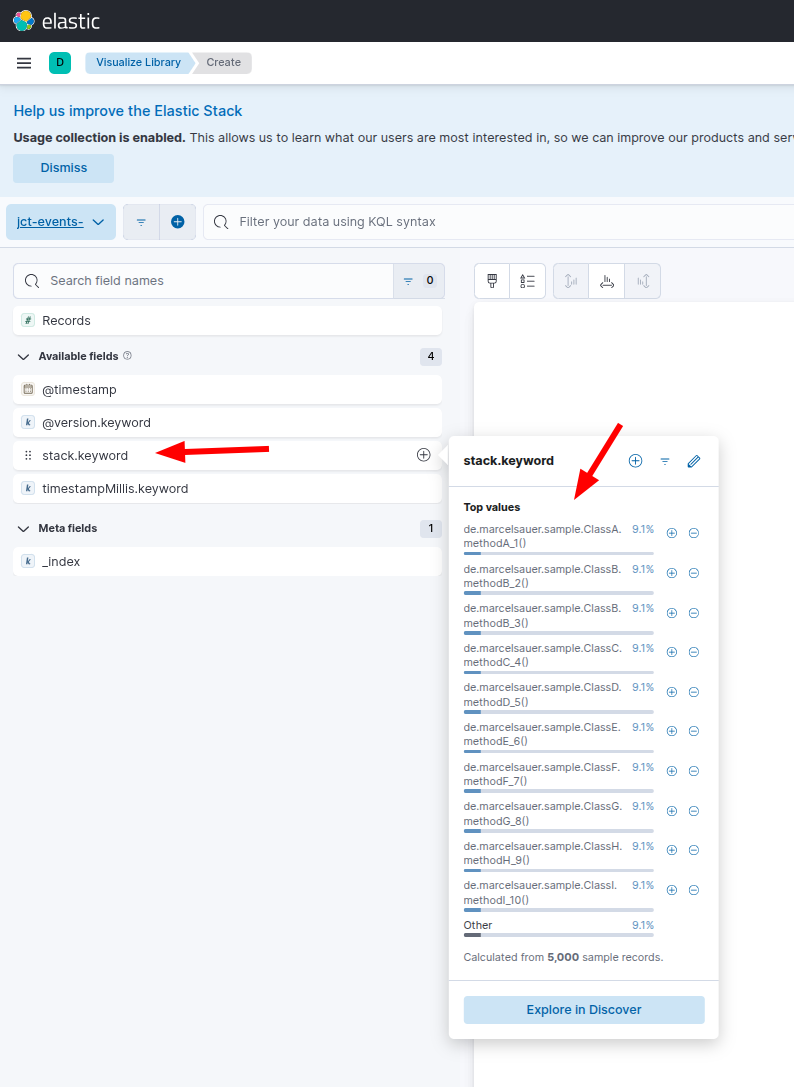Filter for ClassB.methodB_3() value
794x1087 pixels.
pyautogui.click(x=672, y=613)
